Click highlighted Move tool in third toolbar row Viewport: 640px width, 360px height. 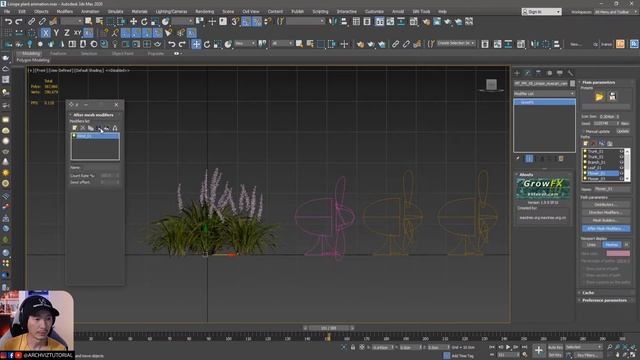(x=196, y=44)
